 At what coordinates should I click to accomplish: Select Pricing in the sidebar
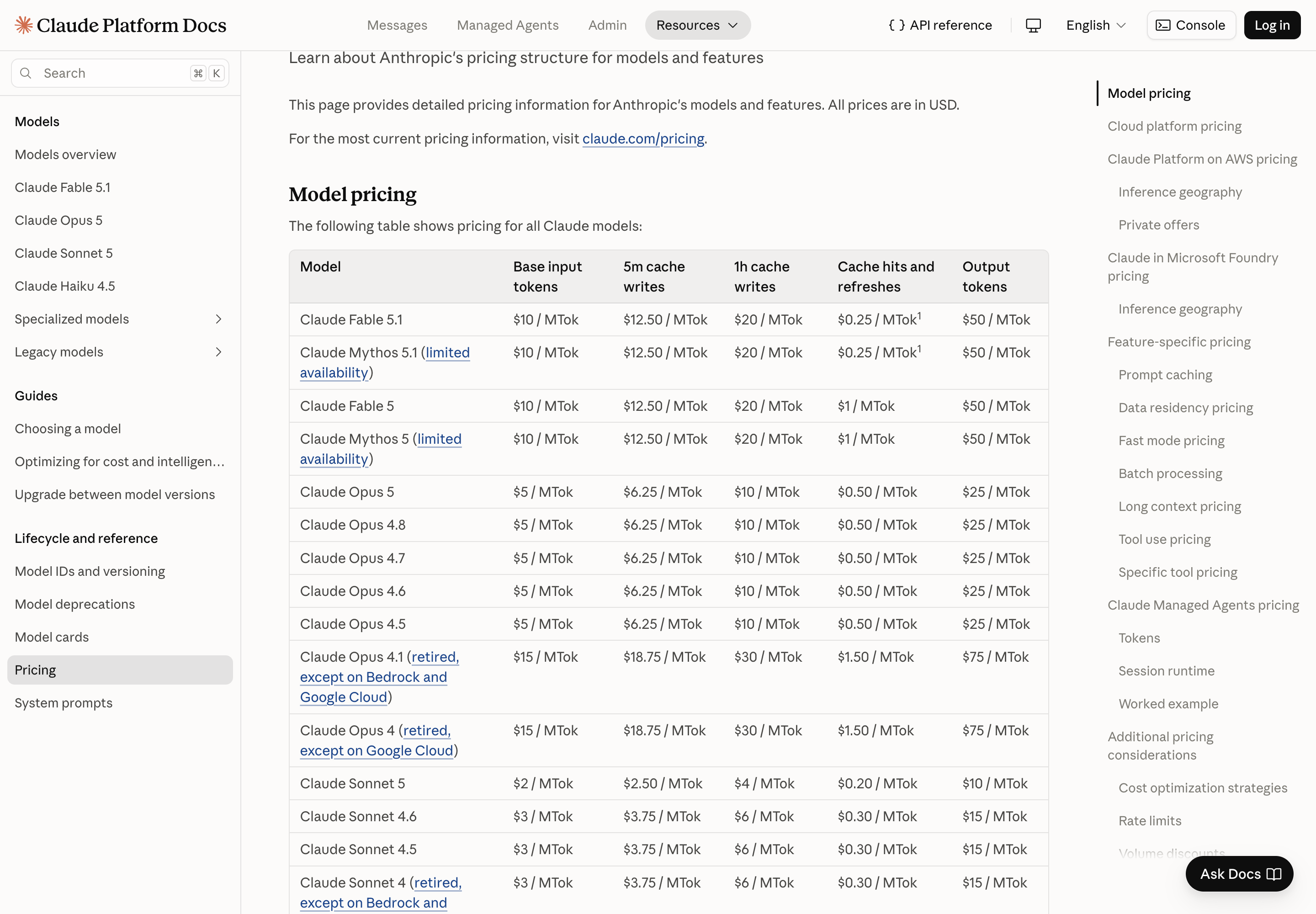point(120,670)
